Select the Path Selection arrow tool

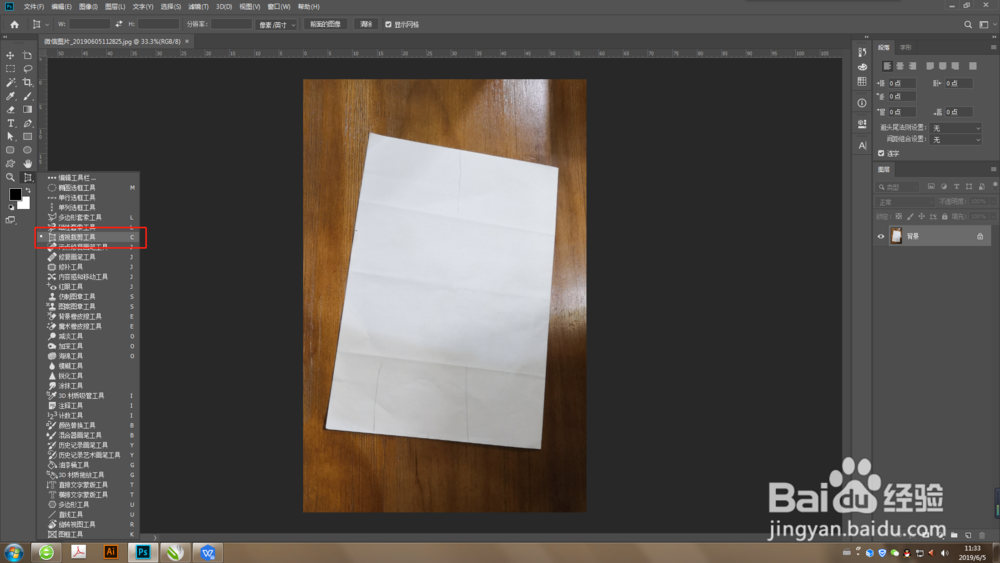[x=10, y=136]
